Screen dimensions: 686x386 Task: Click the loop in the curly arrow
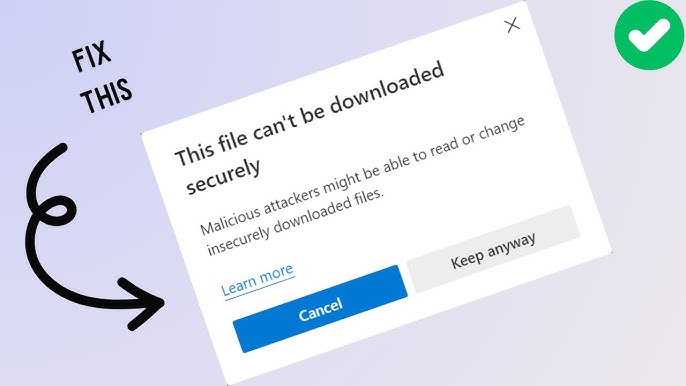[56, 209]
